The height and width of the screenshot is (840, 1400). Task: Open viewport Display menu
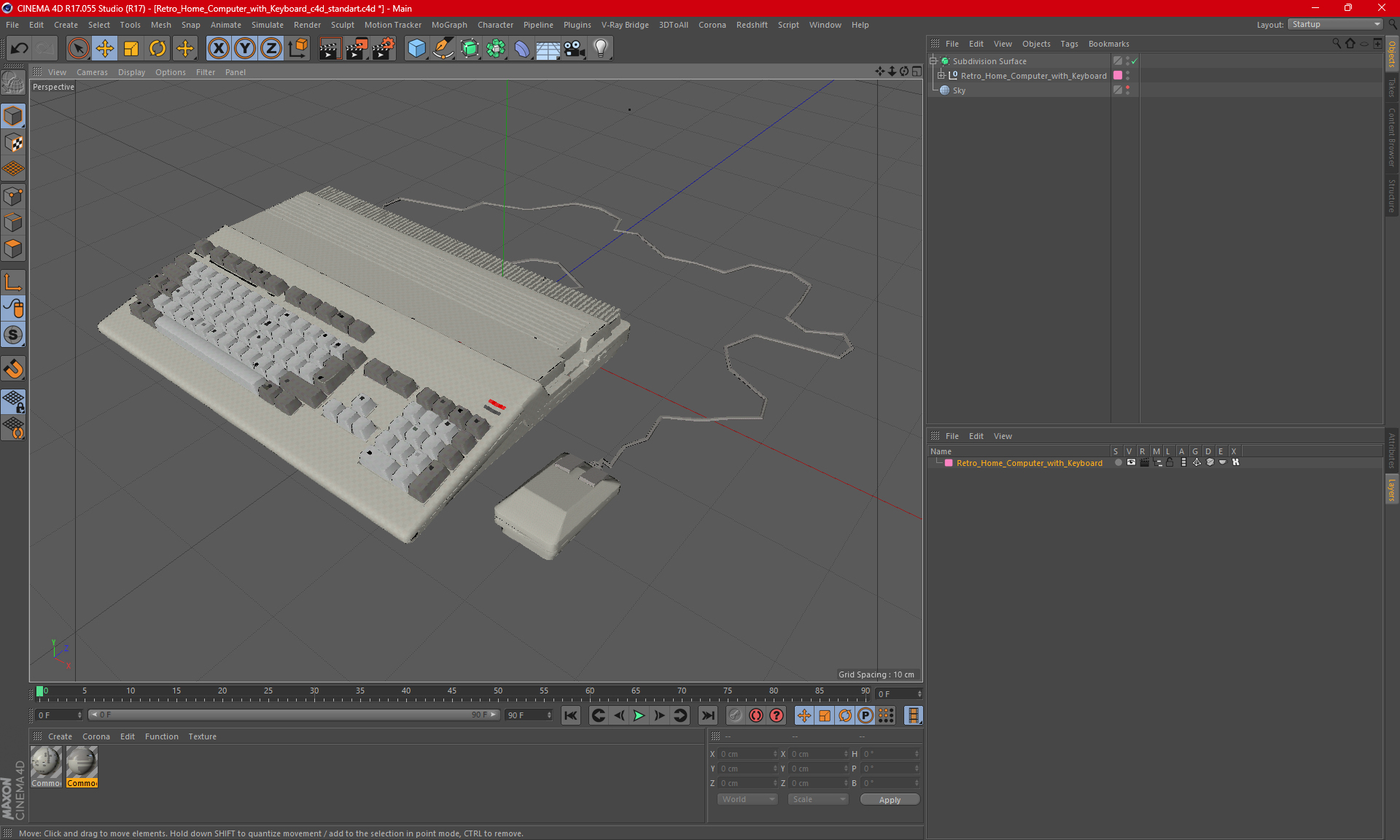(131, 72)
